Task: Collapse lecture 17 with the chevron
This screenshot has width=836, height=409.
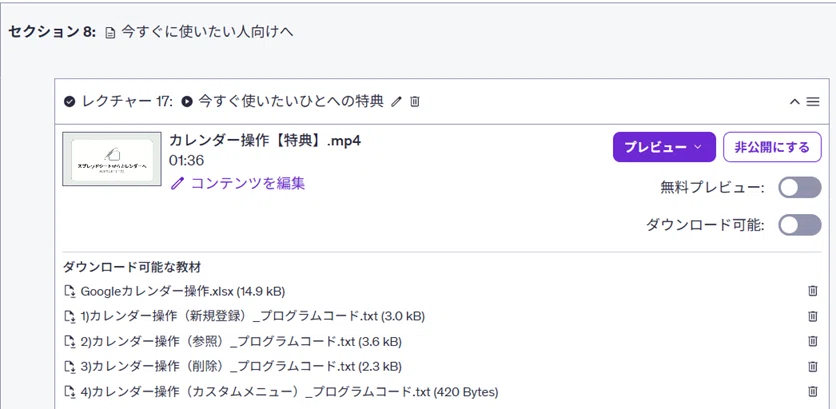Action: [x=794, y=101]
